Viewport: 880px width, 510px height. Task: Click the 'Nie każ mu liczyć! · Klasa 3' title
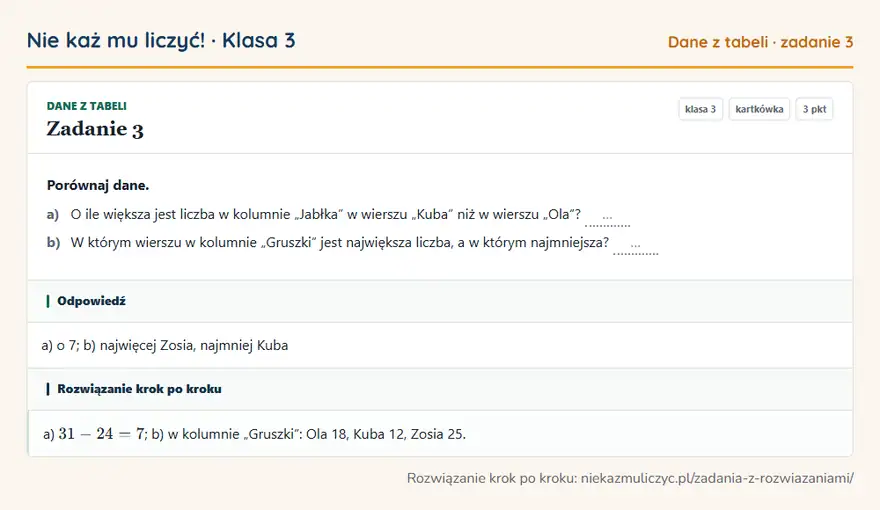point(161,40)
